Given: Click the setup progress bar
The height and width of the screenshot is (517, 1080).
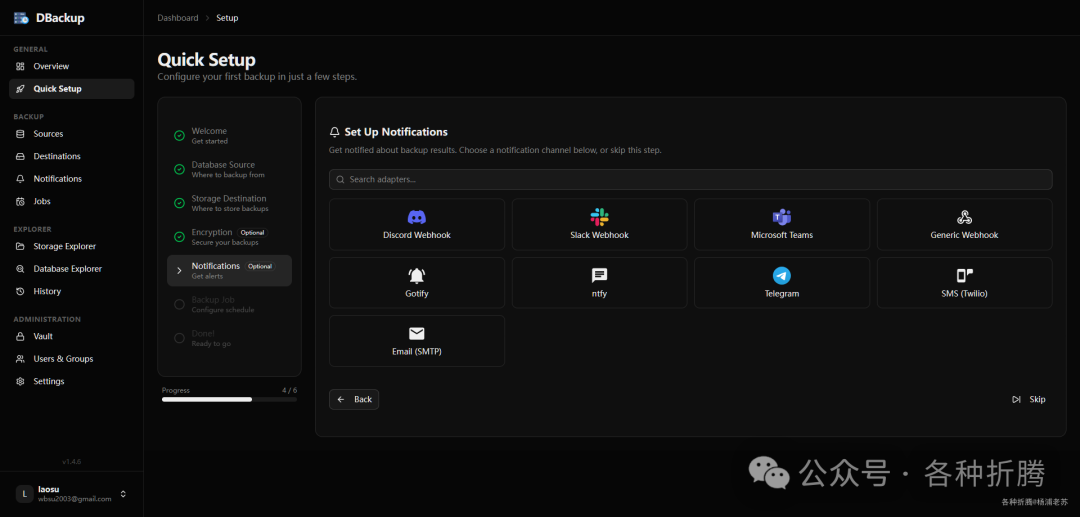Looking at the screenshot, I should [229, 399].
